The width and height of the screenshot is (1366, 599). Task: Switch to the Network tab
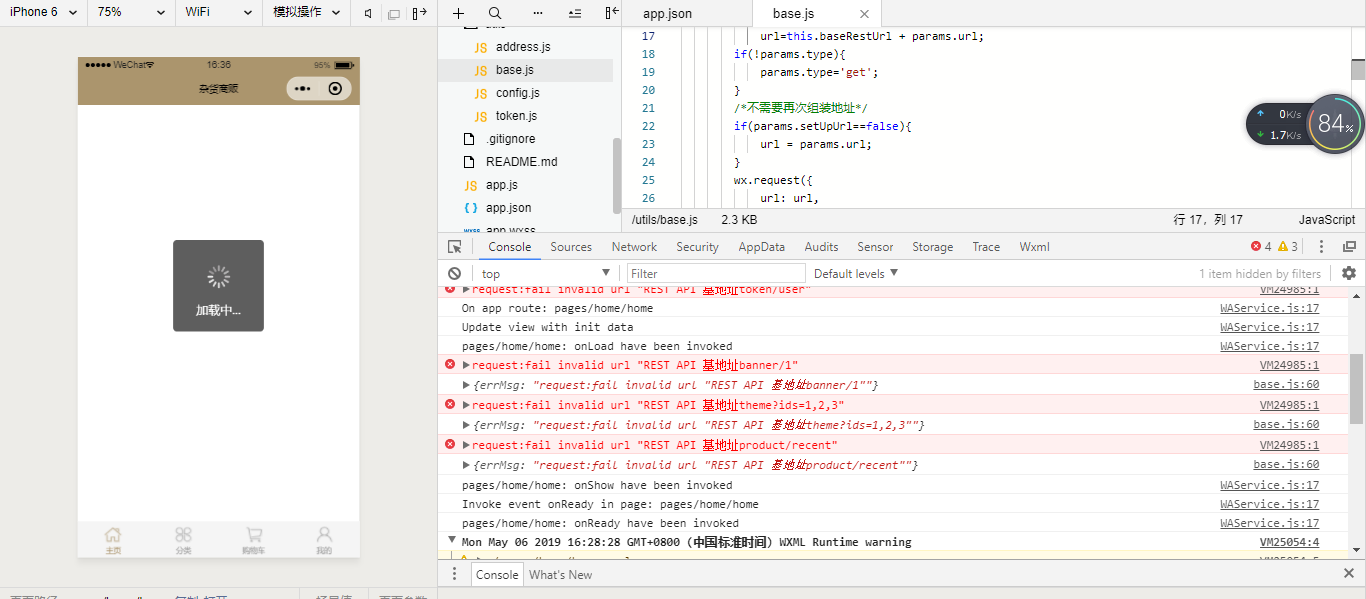point(634,247)
